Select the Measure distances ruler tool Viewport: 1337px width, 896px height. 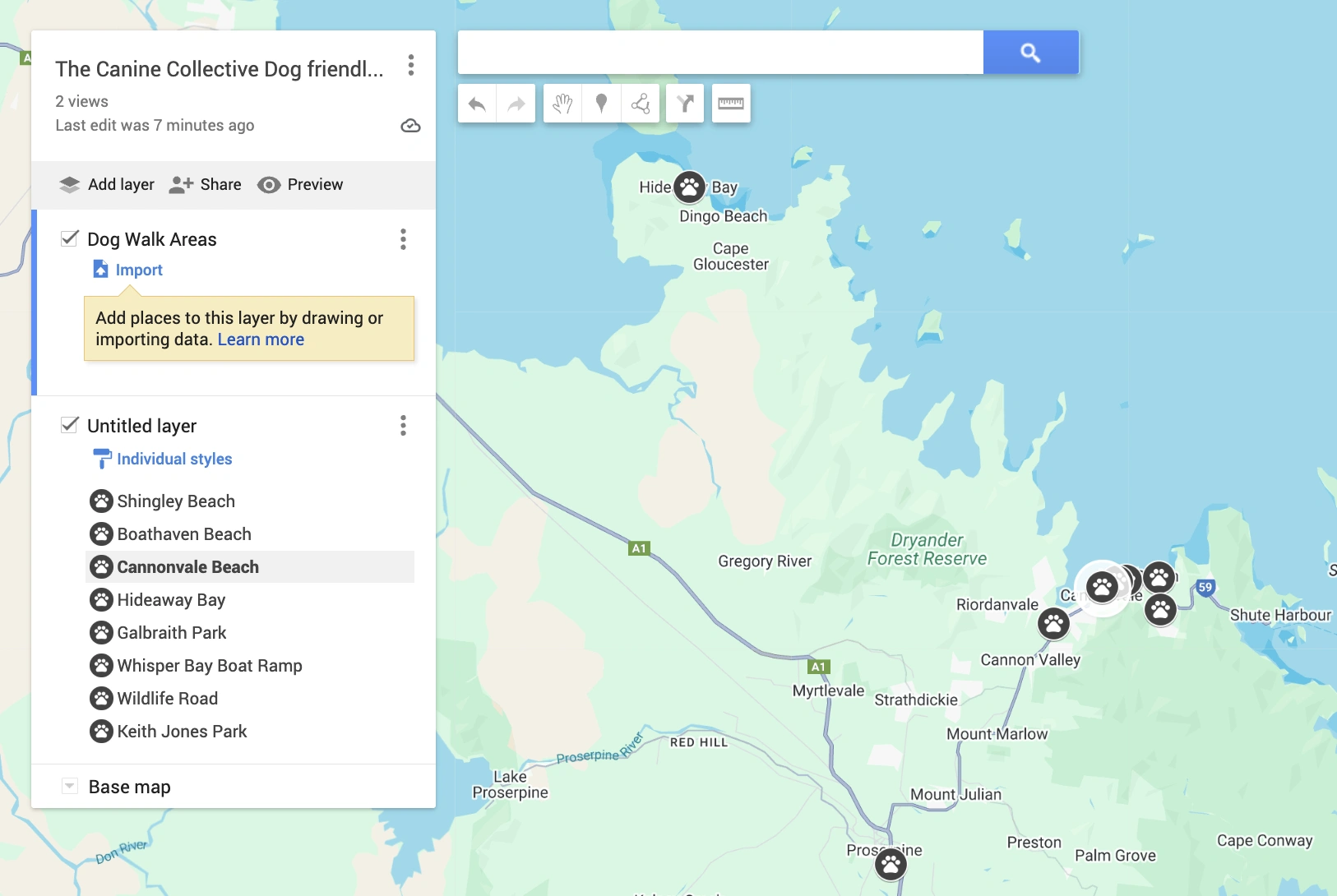pyautogui.click(x=731, y=104)
